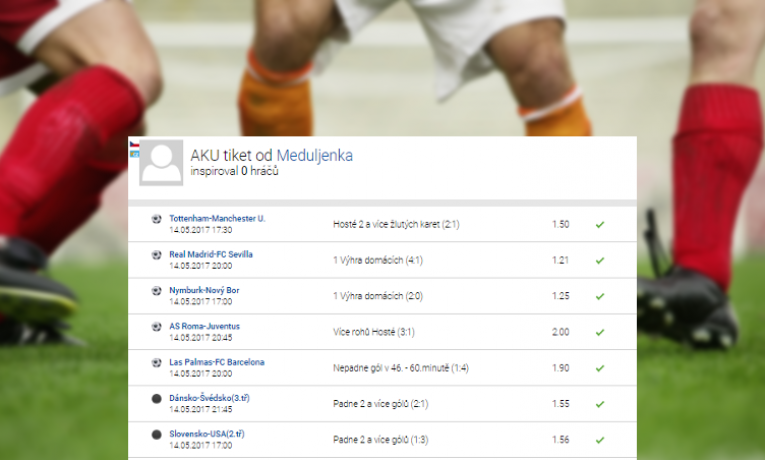Open the Dánsko-Švédsko(3.tř) match link
This screenshot has height=460, width=765.
point(209,398)
